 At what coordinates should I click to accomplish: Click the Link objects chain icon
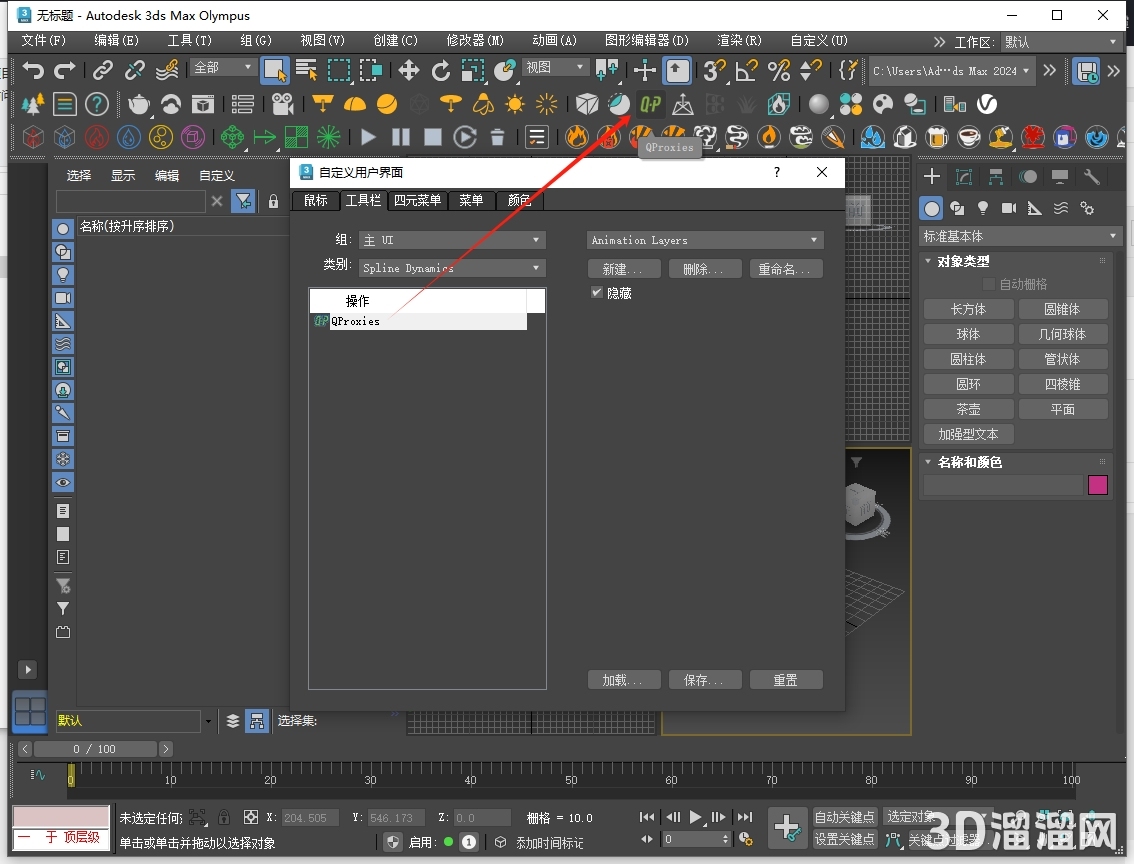[103, 70]
